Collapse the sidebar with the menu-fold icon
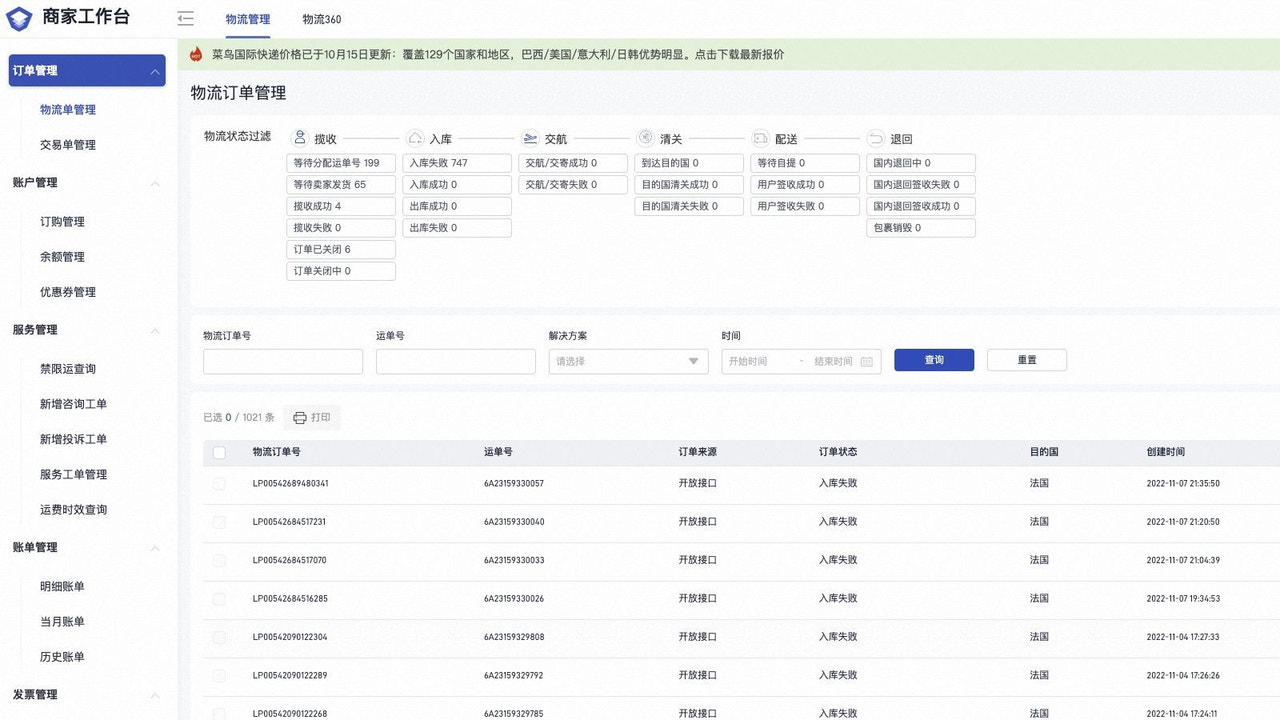This screenshot has height=720, width=1280. pyautogui.click(x=185, y=18)
